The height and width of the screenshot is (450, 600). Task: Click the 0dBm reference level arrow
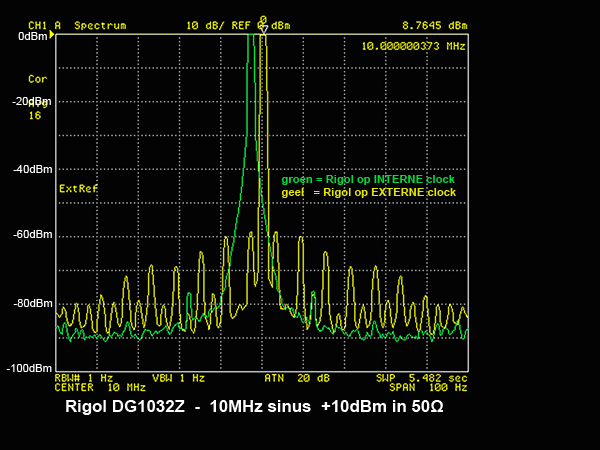52,35
